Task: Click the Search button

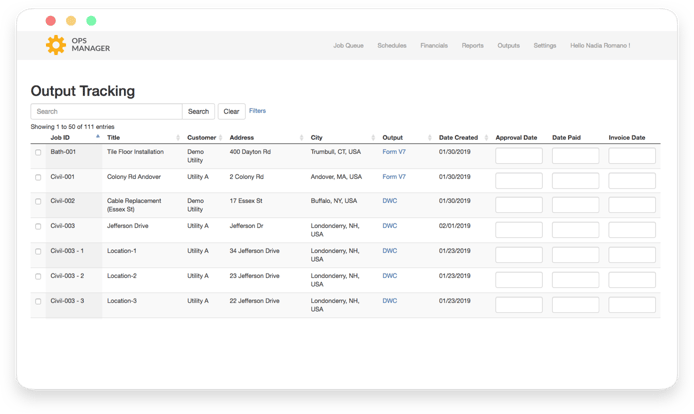Action: click(x=198, y=112)
